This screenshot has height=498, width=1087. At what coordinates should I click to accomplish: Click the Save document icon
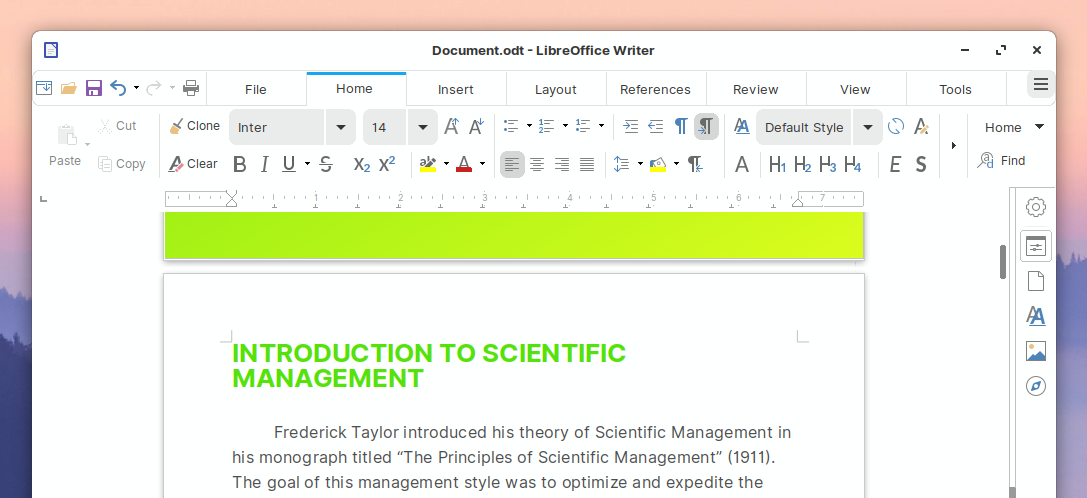click(94, 88)
